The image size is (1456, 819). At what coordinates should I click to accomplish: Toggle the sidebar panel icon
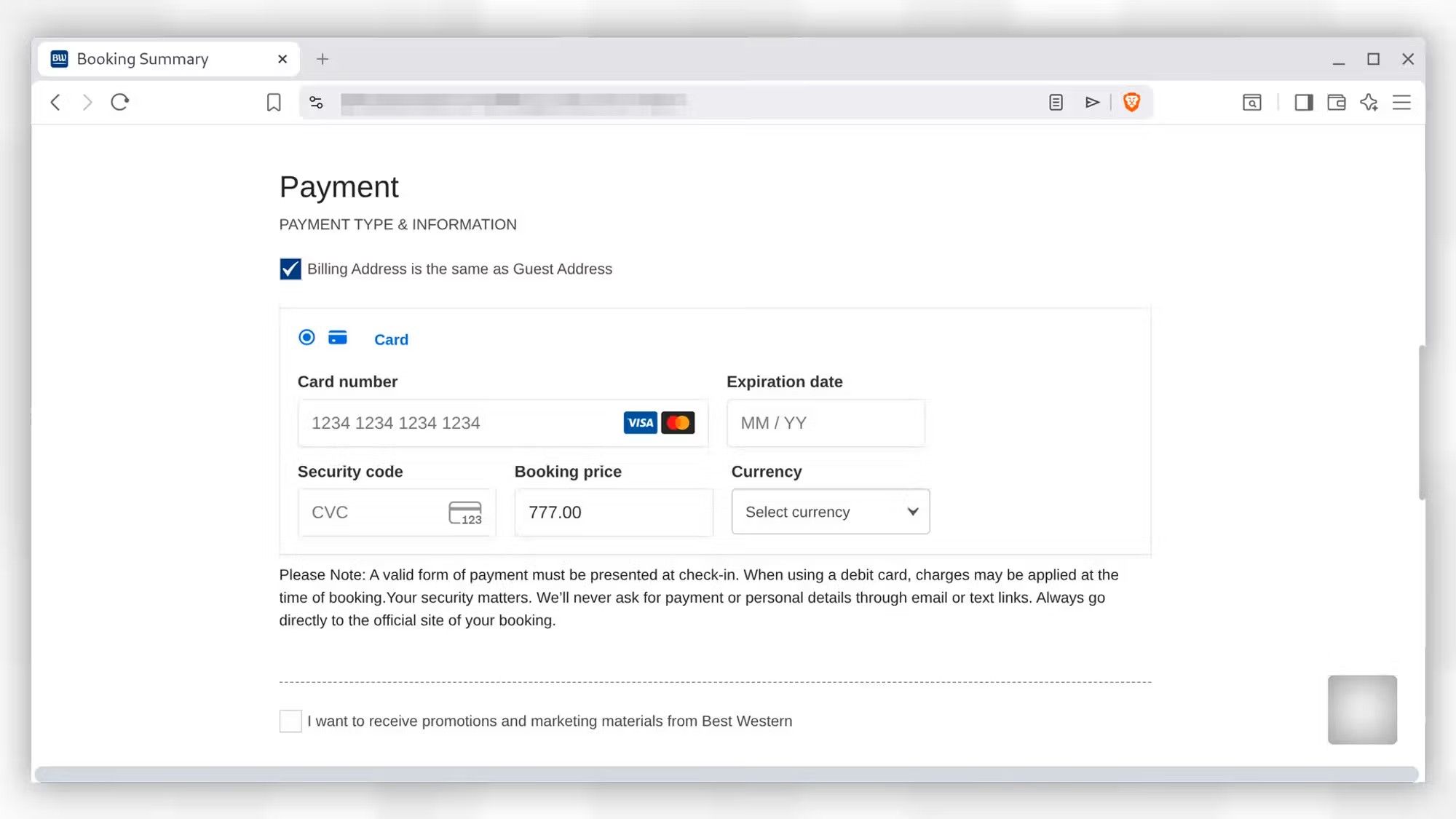coord(1303,103)
